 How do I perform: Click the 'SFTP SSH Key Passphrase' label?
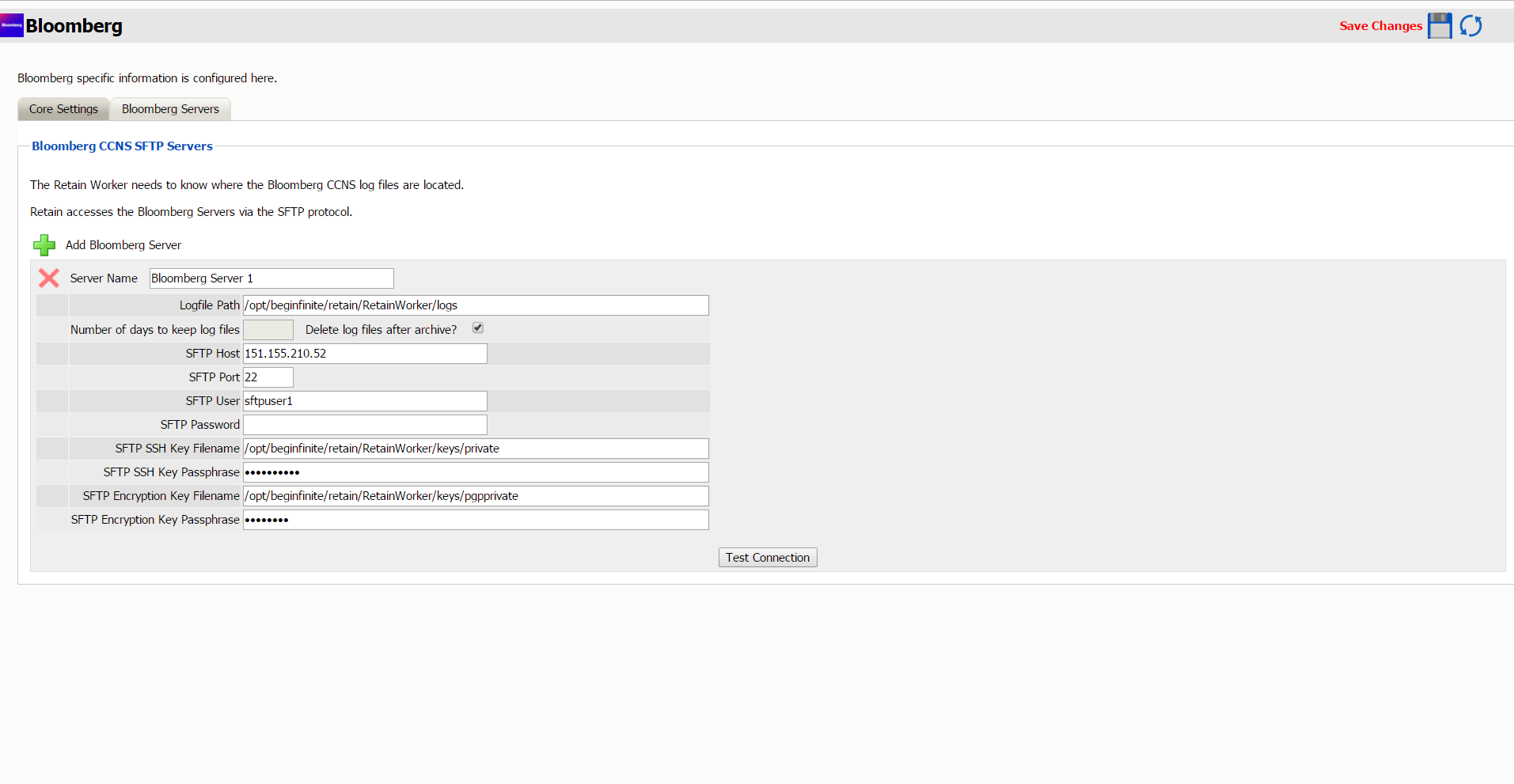click(x=171, y=472)
